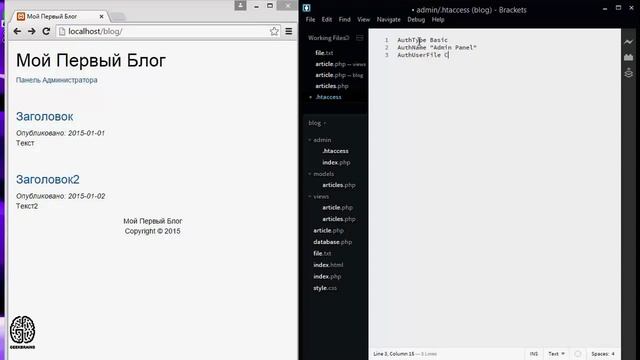Follow the Панель Администратора link
The width and height of the screenshot is (640, 360).
(x=57, y=80)
